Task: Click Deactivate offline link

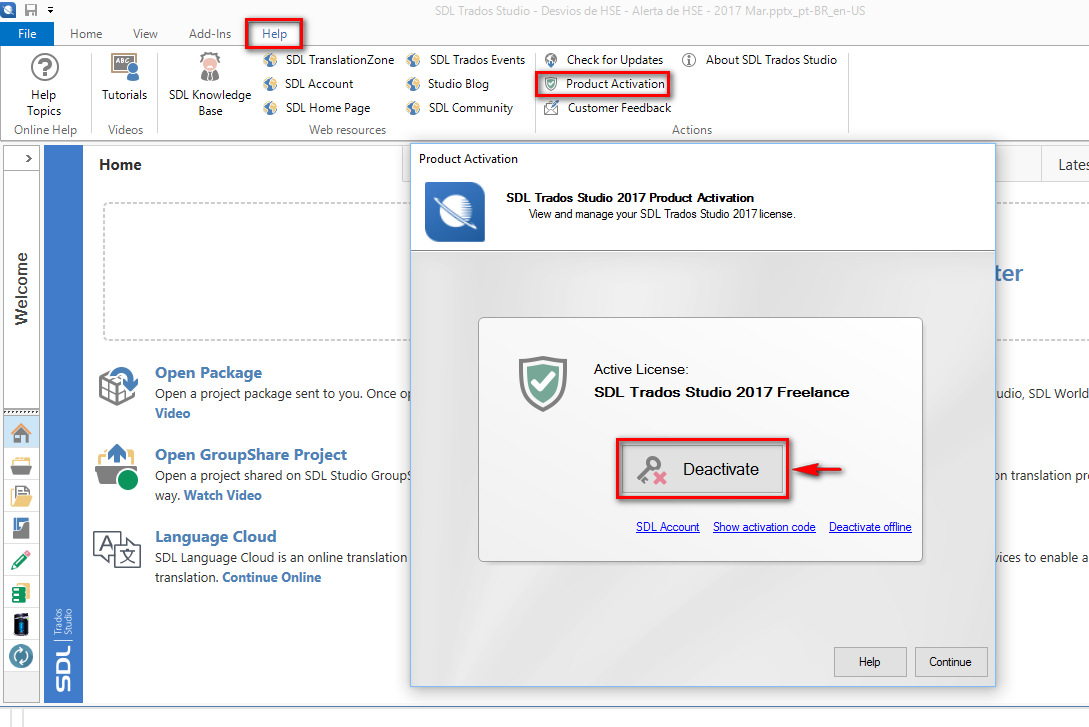Action: [870, 527]
